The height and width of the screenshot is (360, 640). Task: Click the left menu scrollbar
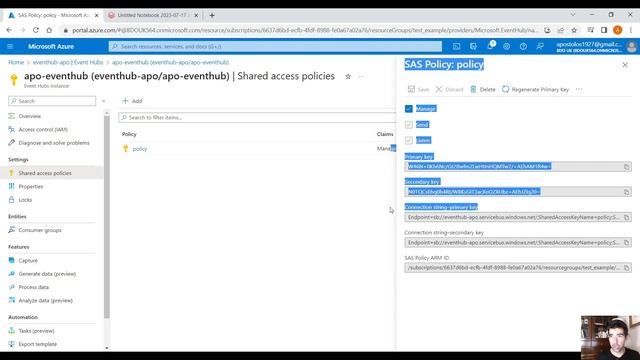pyautogui.click(x=107, y=216)
